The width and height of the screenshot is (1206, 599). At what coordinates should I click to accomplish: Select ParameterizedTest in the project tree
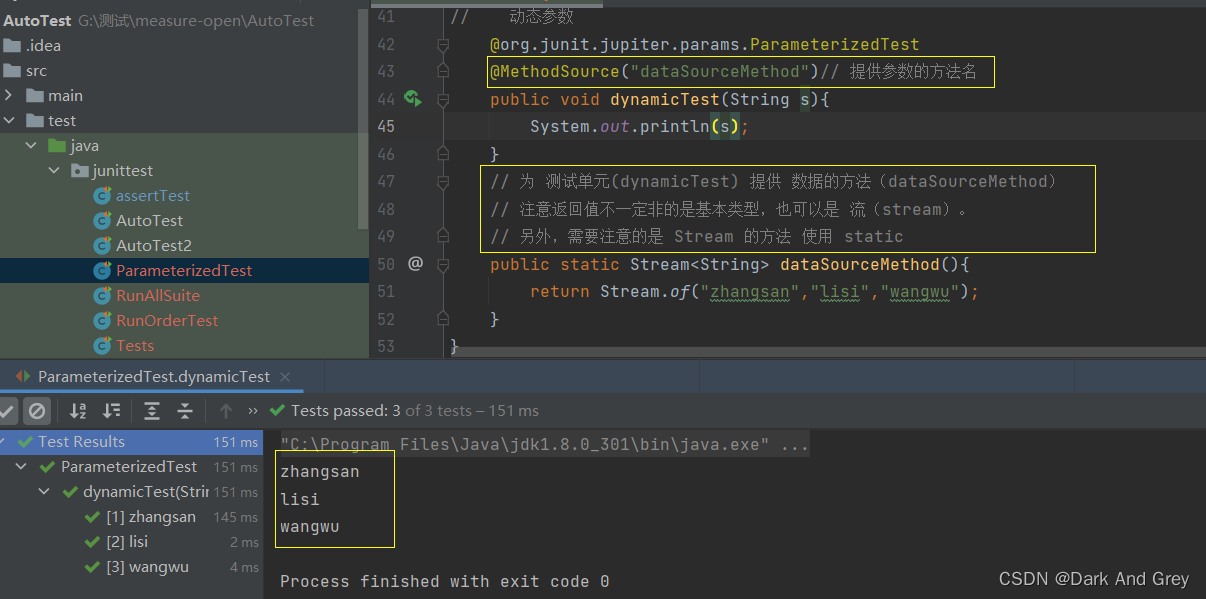point(184,271)
